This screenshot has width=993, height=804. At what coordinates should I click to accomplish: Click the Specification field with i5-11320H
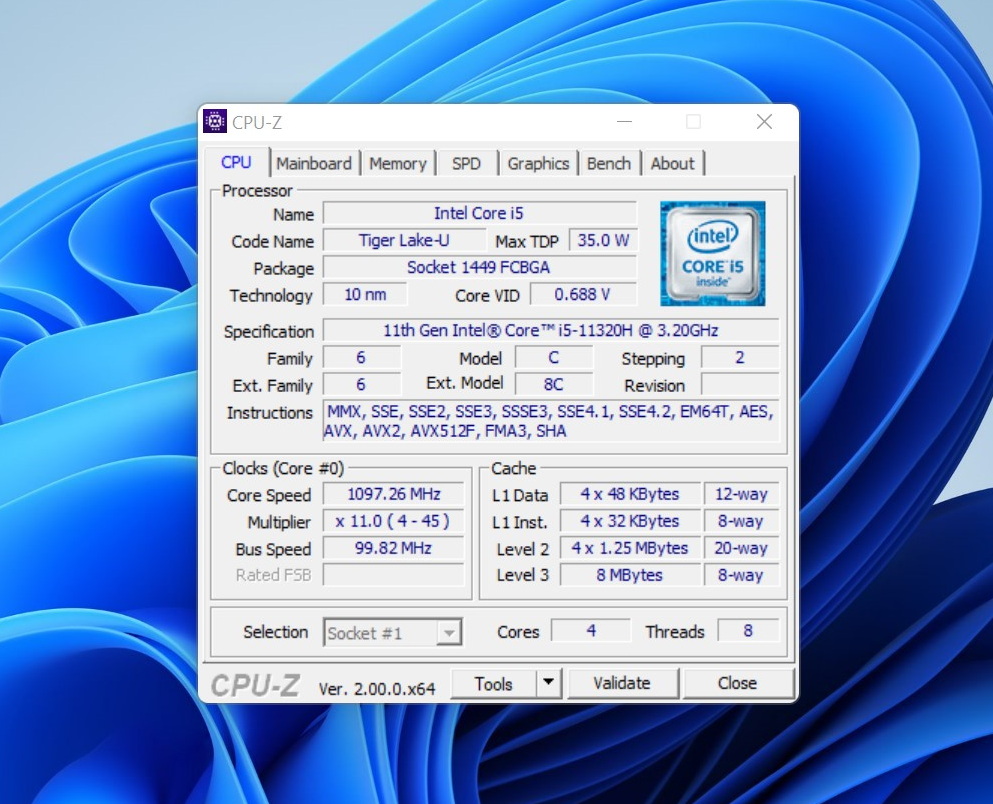551,330
